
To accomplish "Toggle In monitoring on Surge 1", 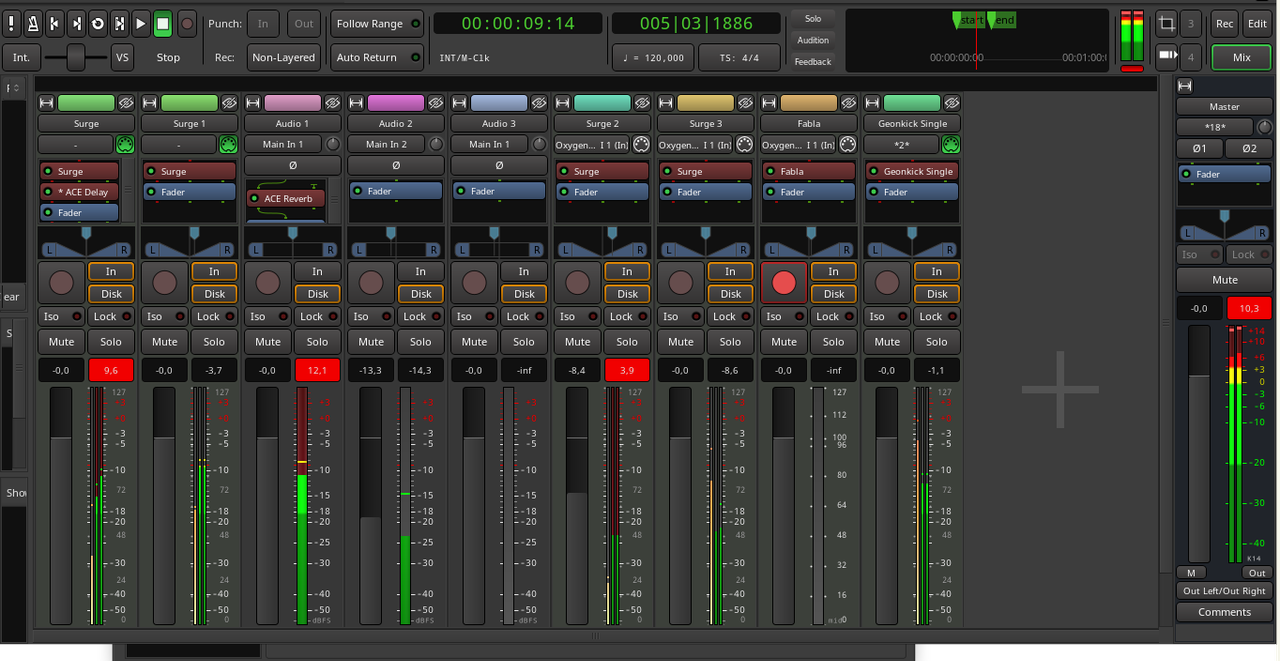I will pos(214,271).
